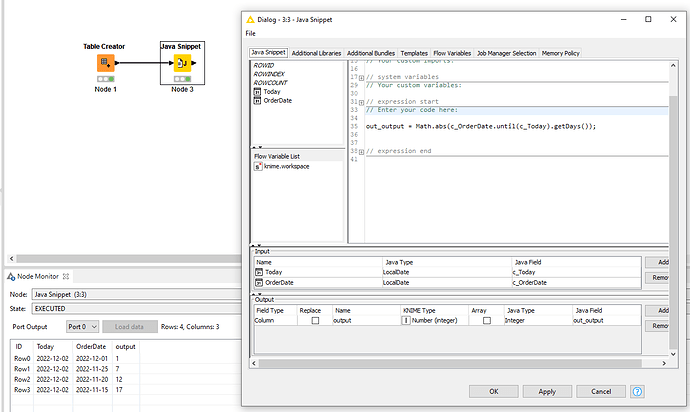This screenshot has width=690, height=412.
Task: Open the Templates tab
Action: point(414,53)
